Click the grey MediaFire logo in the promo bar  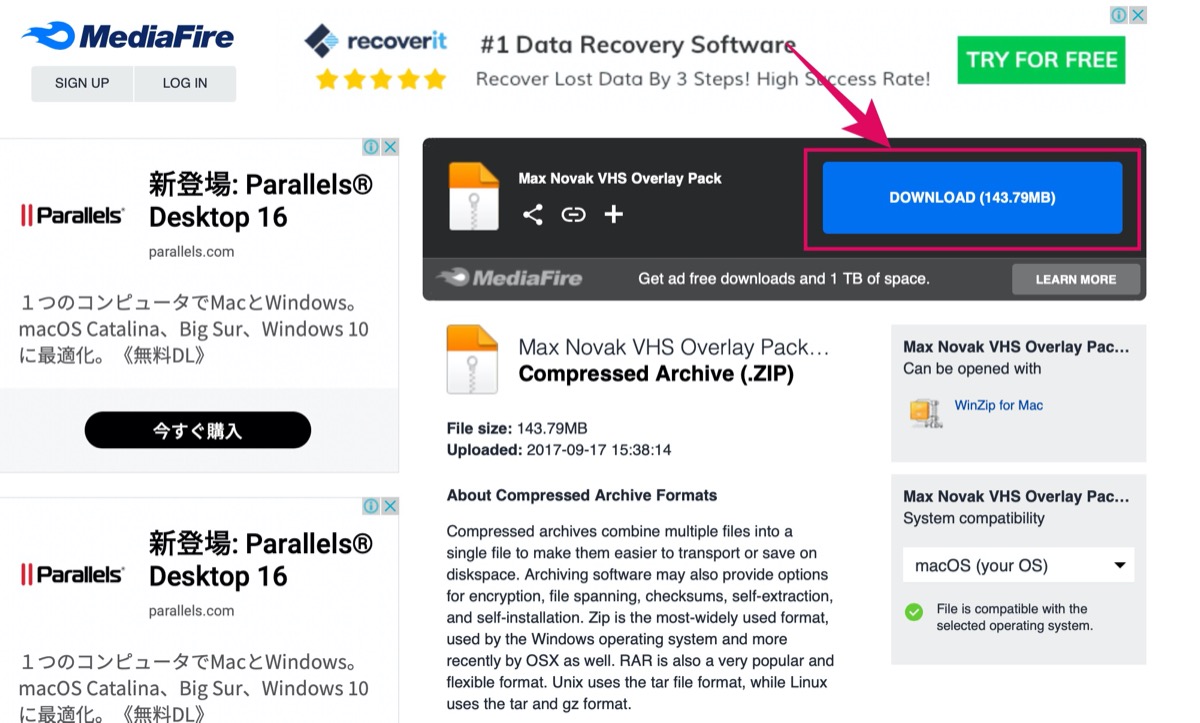[509, 278]
